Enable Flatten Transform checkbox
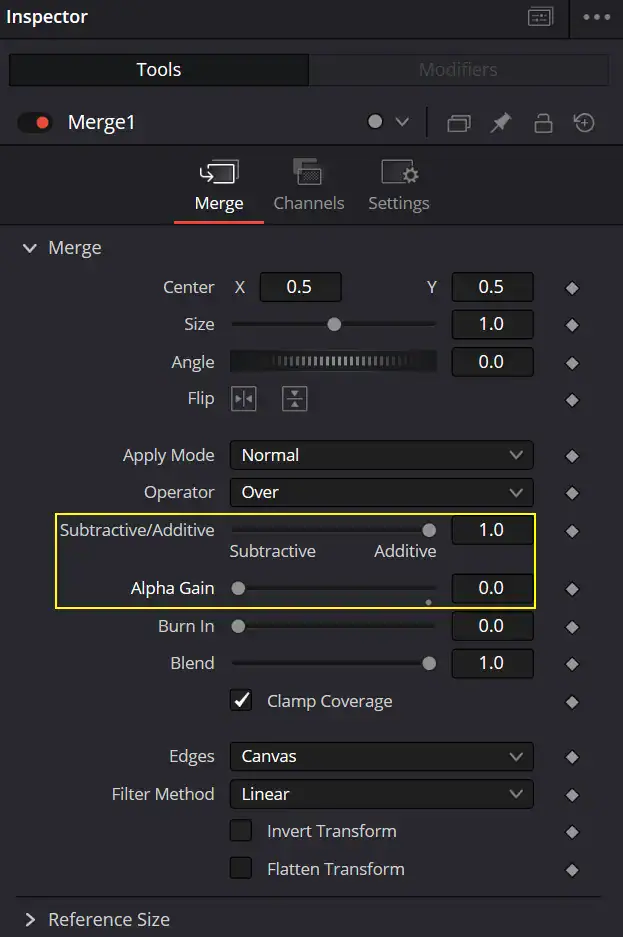 click(241, 868)
